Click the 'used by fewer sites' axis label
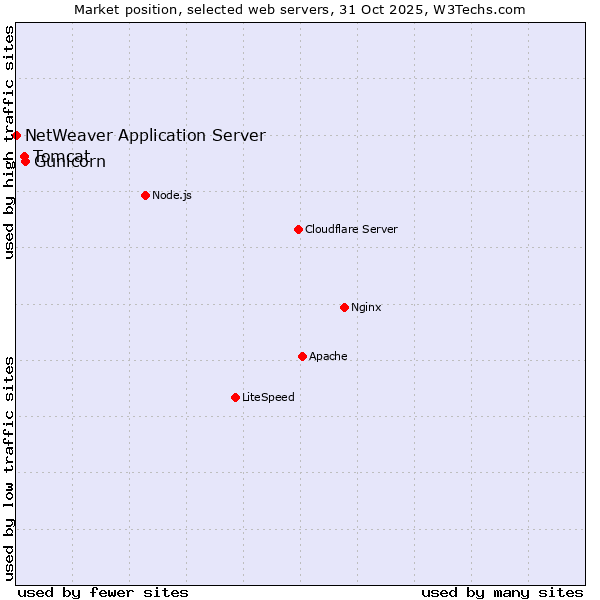This screenshot has height=600, width=600. point(103,592)
